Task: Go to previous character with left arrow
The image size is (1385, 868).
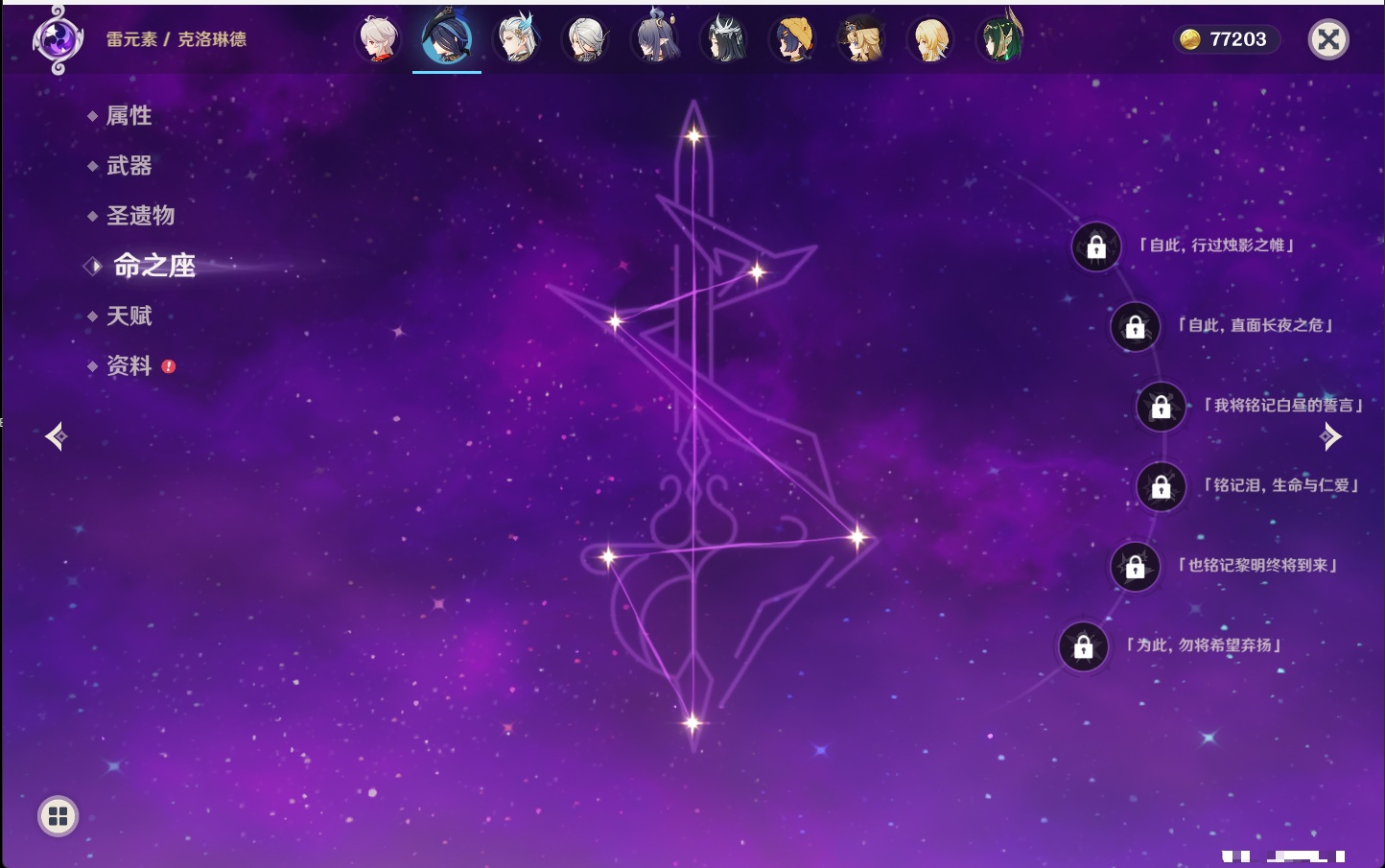Action: click(x=56, y=436)
